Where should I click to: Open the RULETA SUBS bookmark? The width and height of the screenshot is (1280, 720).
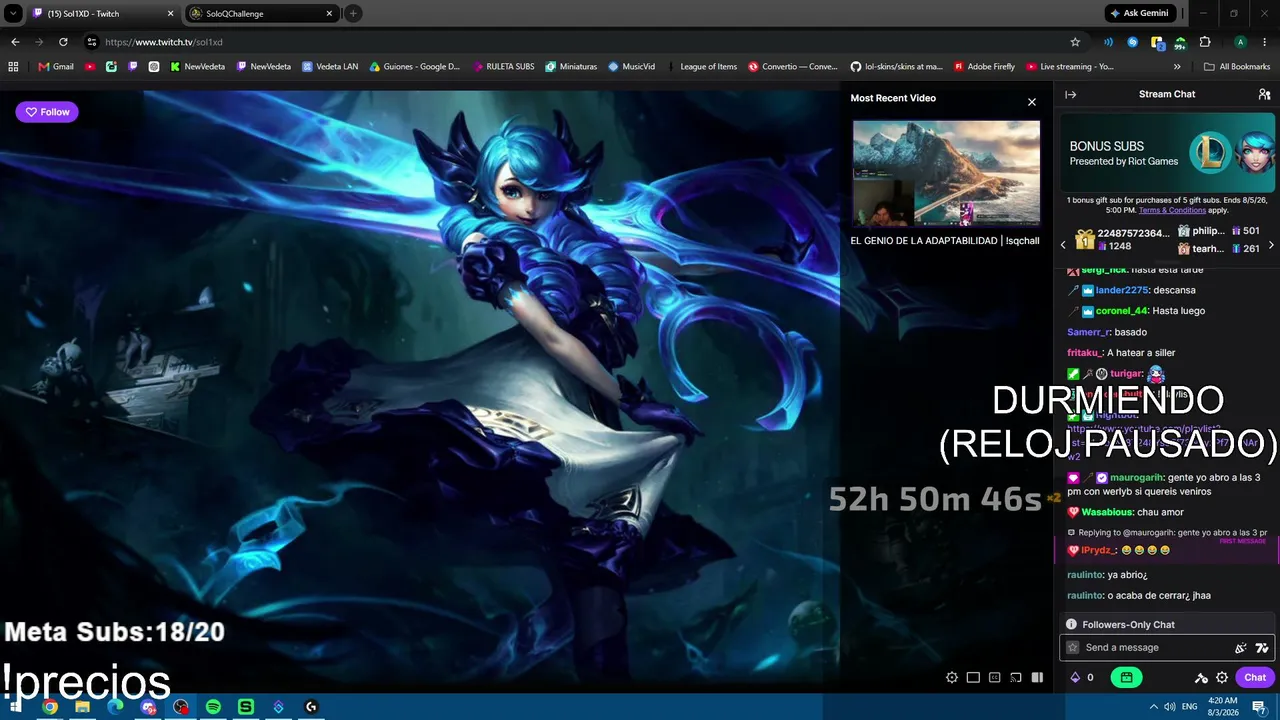(x=503, y=67)
